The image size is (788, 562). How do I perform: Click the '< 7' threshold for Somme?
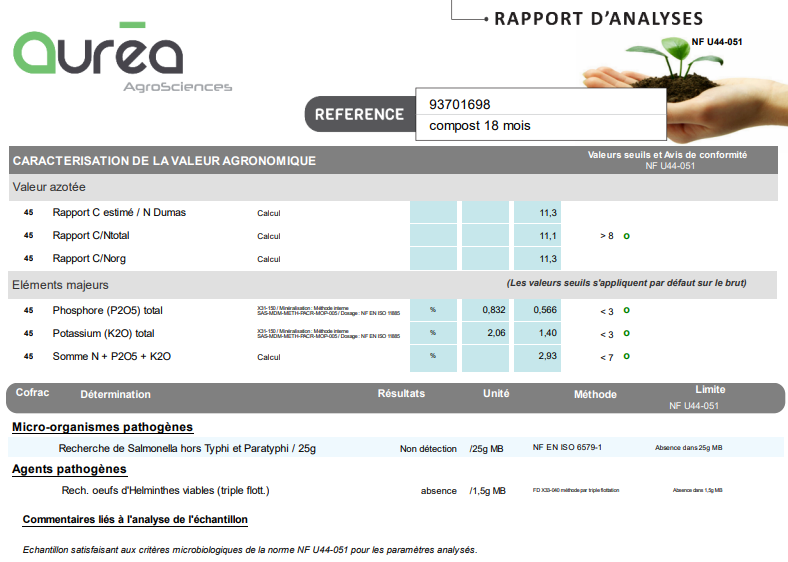click(x=607, y=358)
